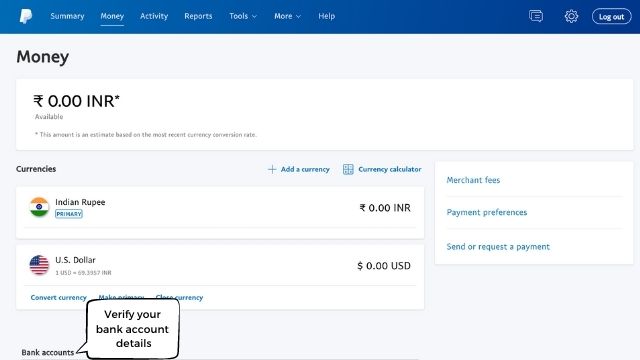Image resolution: width=640 pixels, height=360 pixels.
Task: Select the U.S. flag icon
Action: coord(39,265)
